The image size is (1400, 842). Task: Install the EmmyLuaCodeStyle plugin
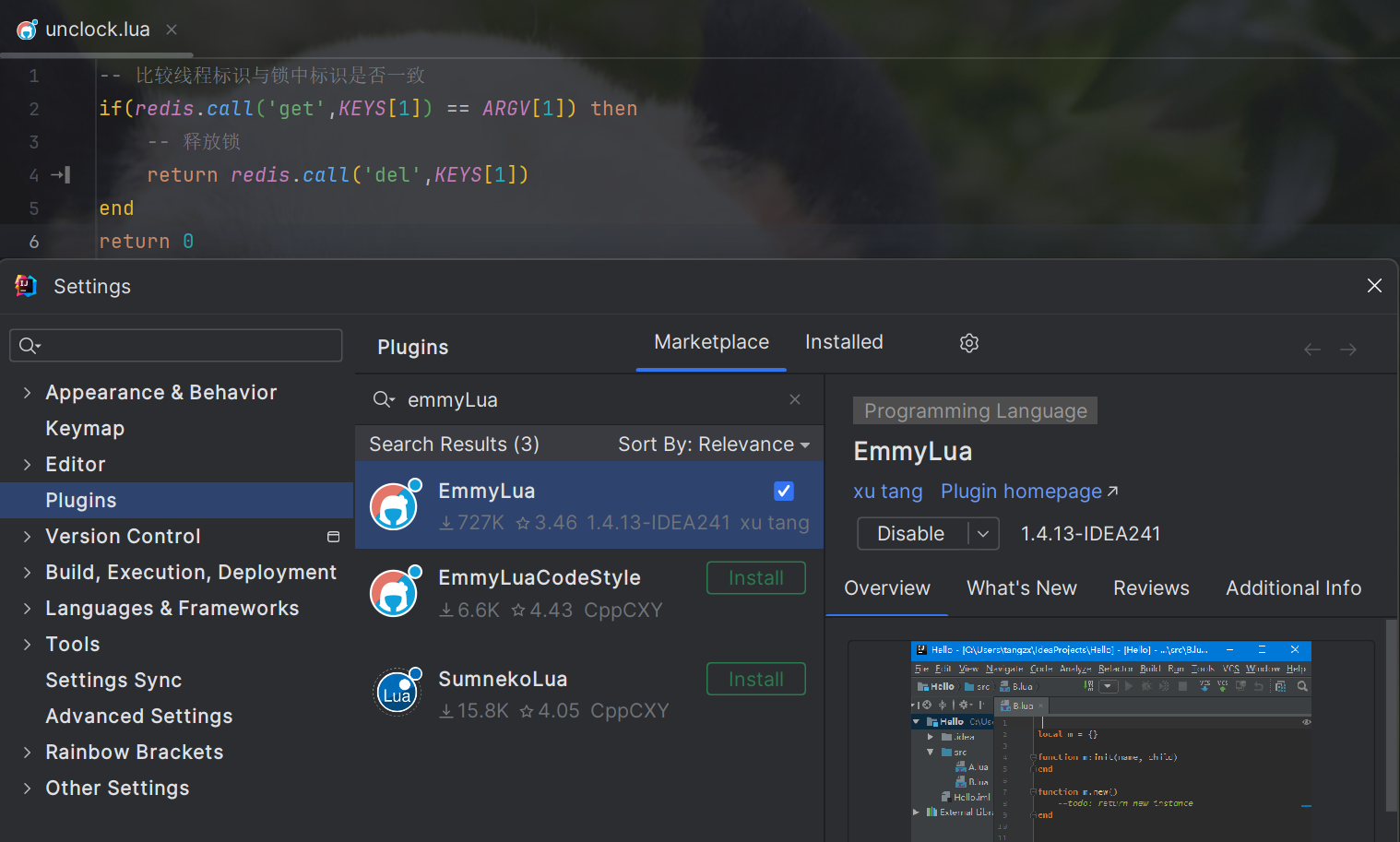(756, 578)
